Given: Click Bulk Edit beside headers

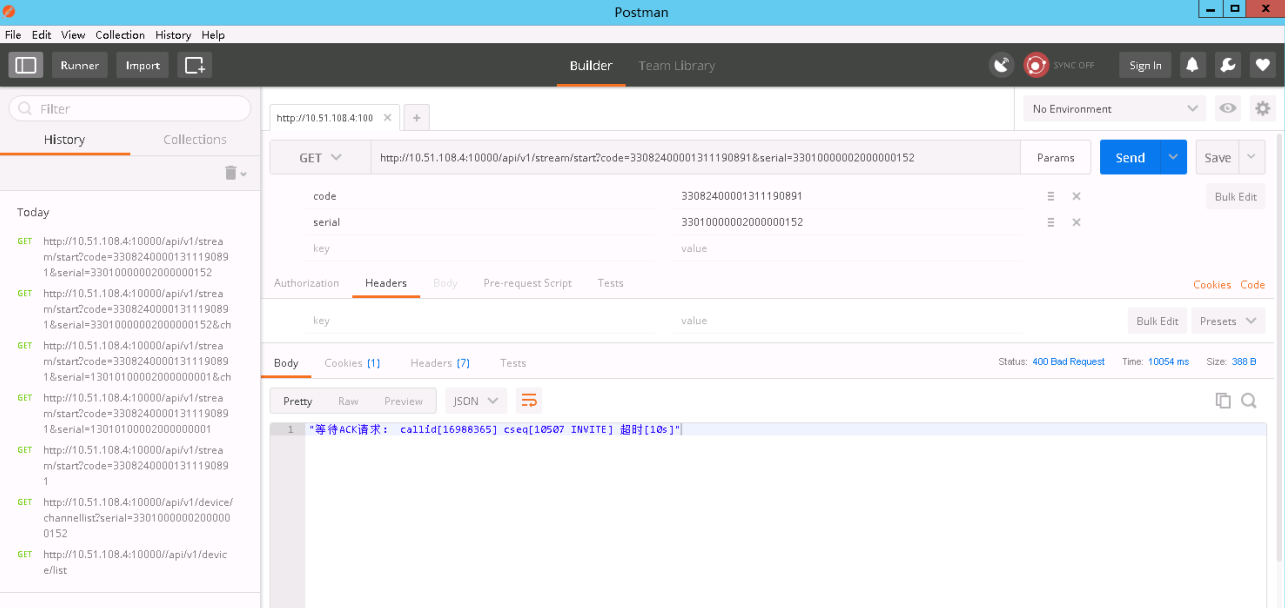Looking at the screenshot, I should [x=1157, y=321].
